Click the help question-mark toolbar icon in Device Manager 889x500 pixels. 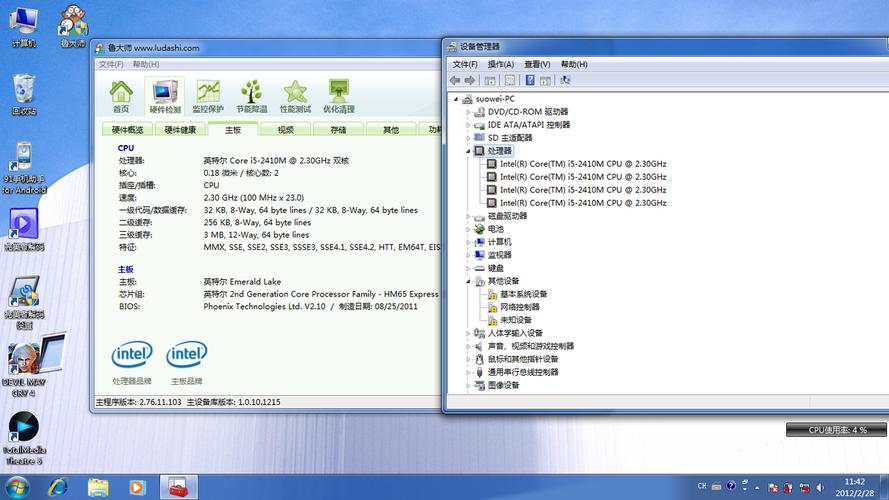[x=530, y=80]
